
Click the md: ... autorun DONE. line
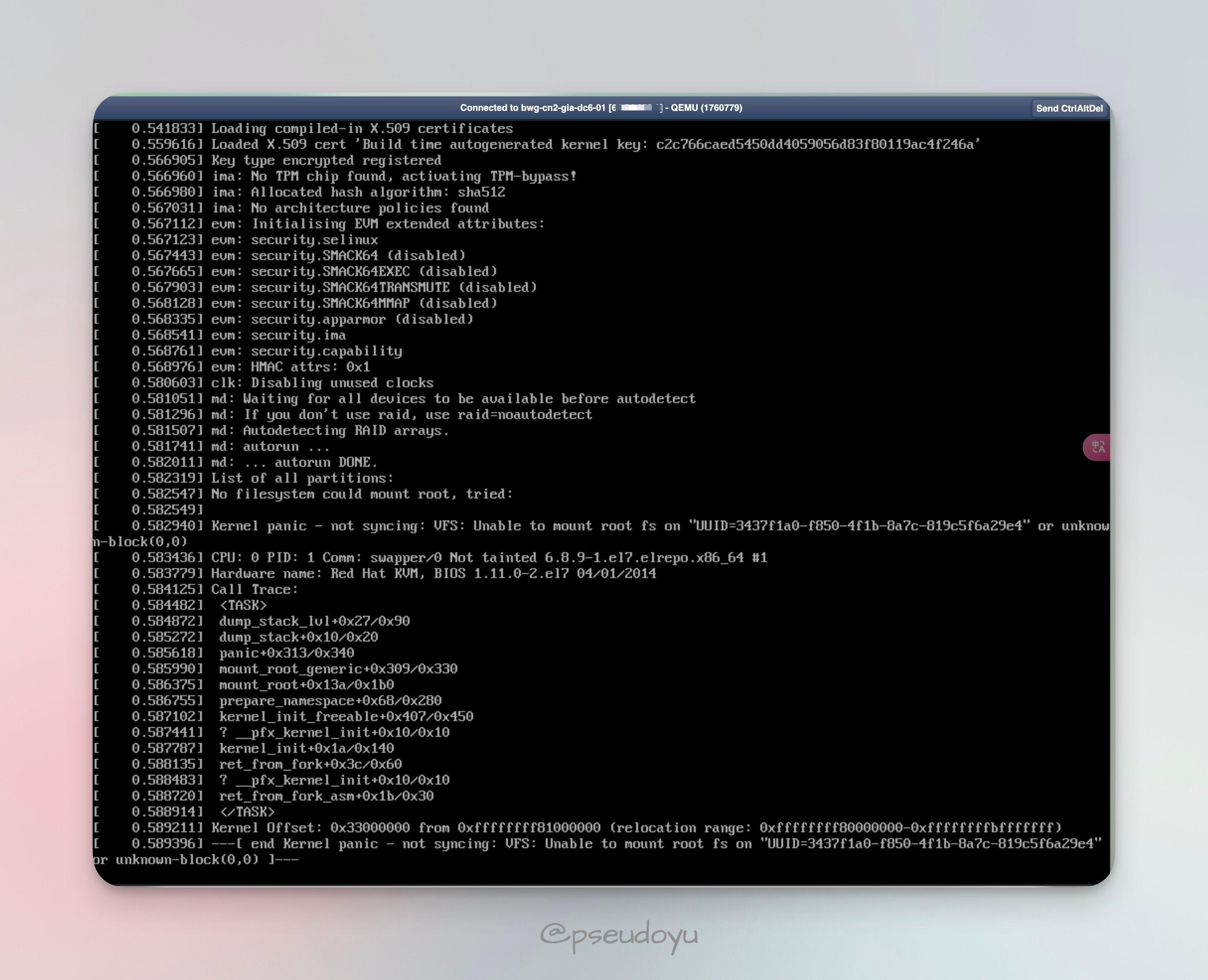tap(236, 462)
